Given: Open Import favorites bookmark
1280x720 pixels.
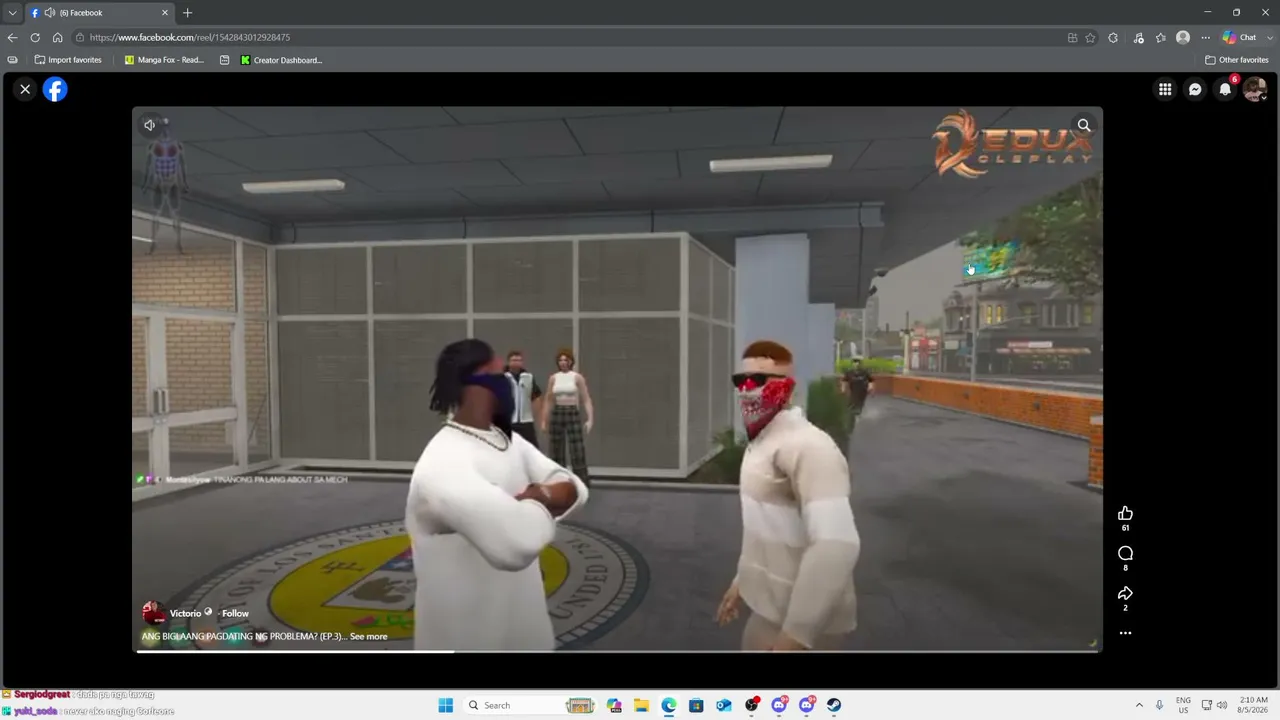Looking at the screenshot, I should coord(68,60).
